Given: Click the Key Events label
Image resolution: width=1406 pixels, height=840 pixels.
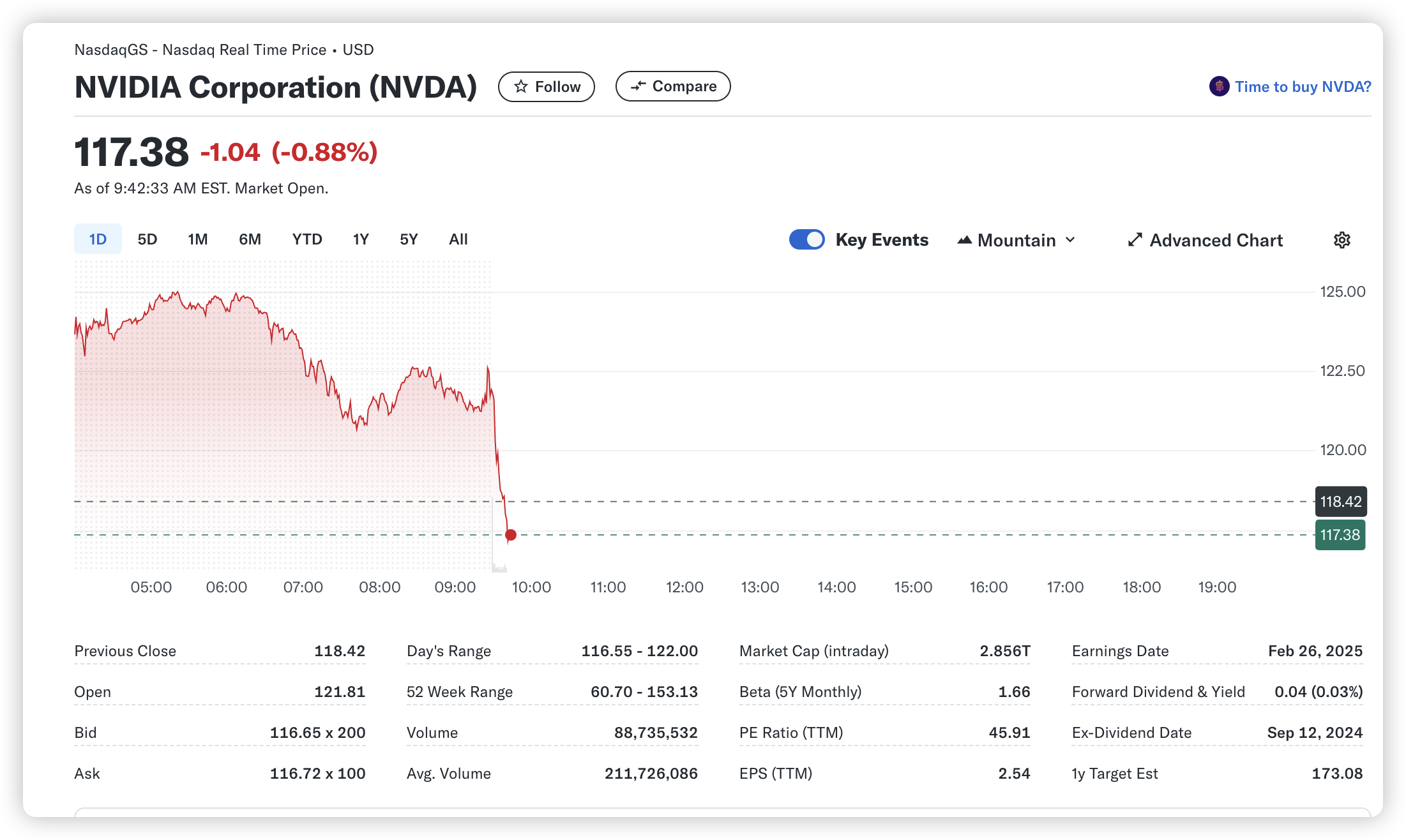Looking at the screenshot, I should 882,240.
